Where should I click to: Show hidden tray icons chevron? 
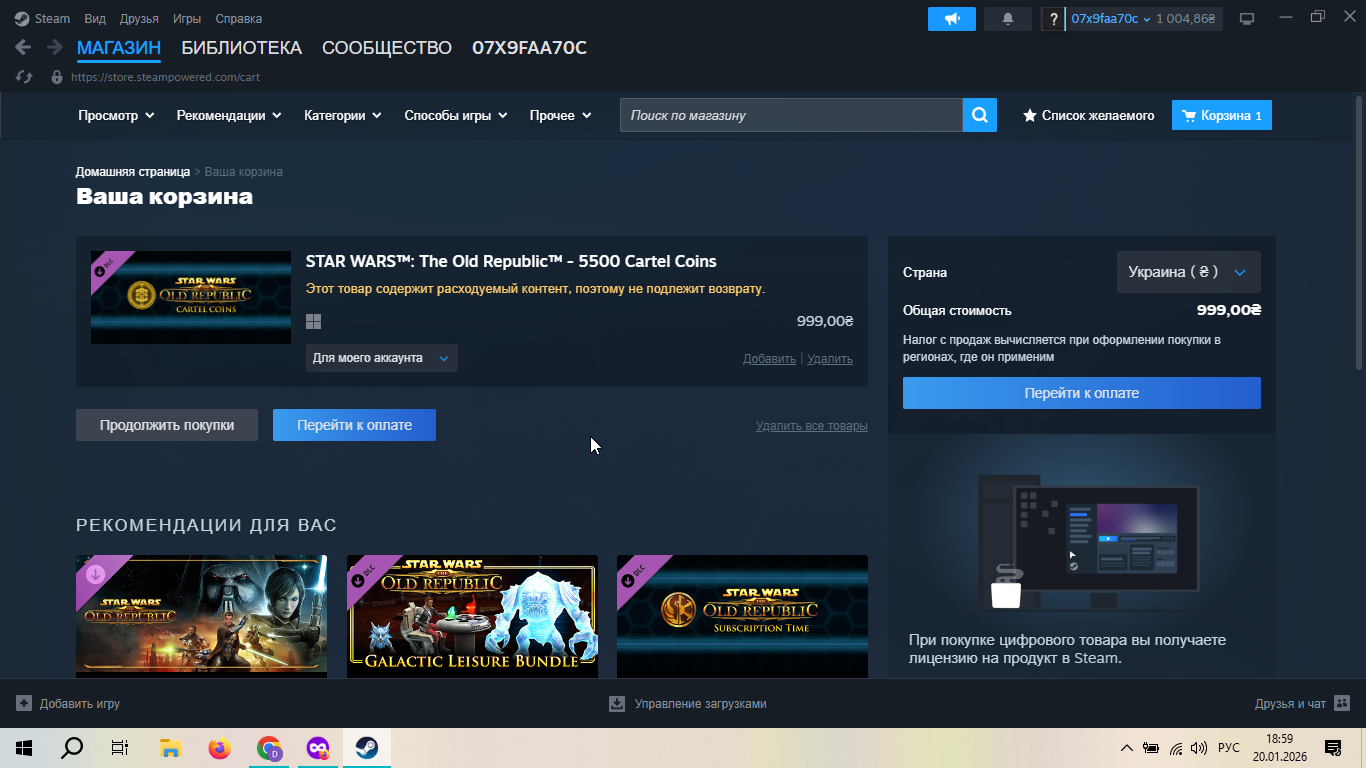click(1127, 748)
